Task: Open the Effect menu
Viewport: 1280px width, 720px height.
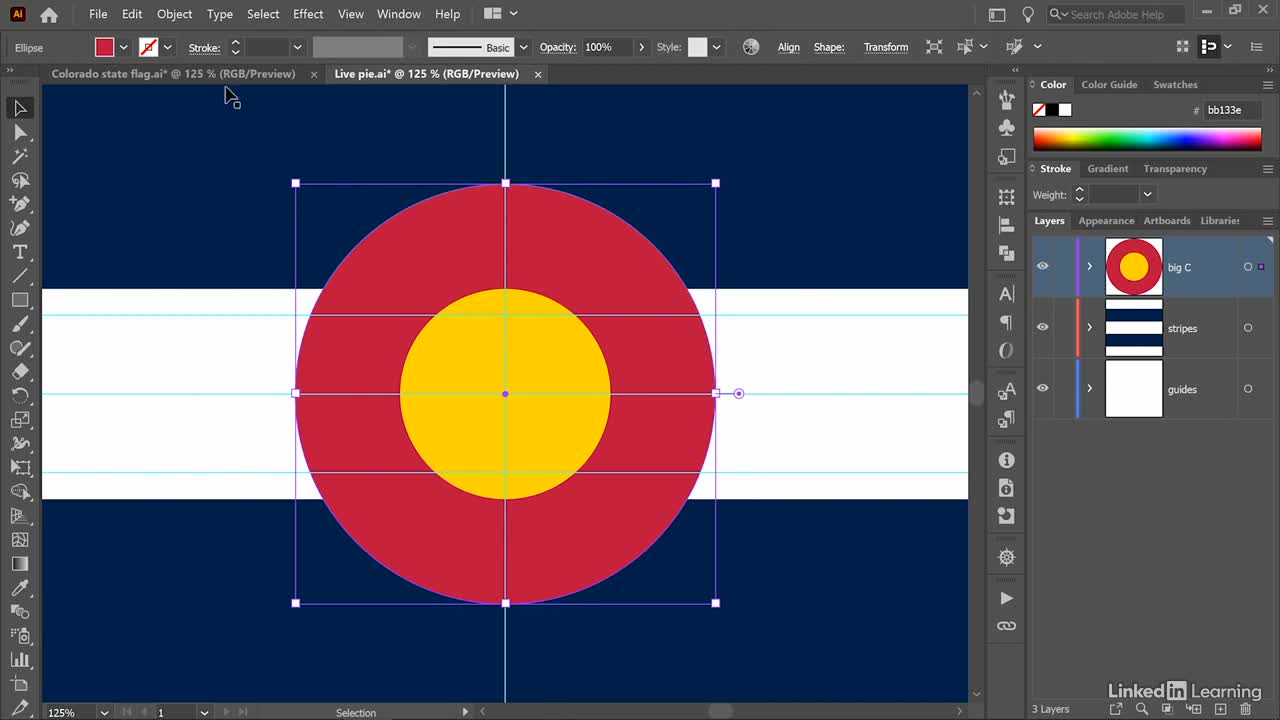Action: pos(308,14)
